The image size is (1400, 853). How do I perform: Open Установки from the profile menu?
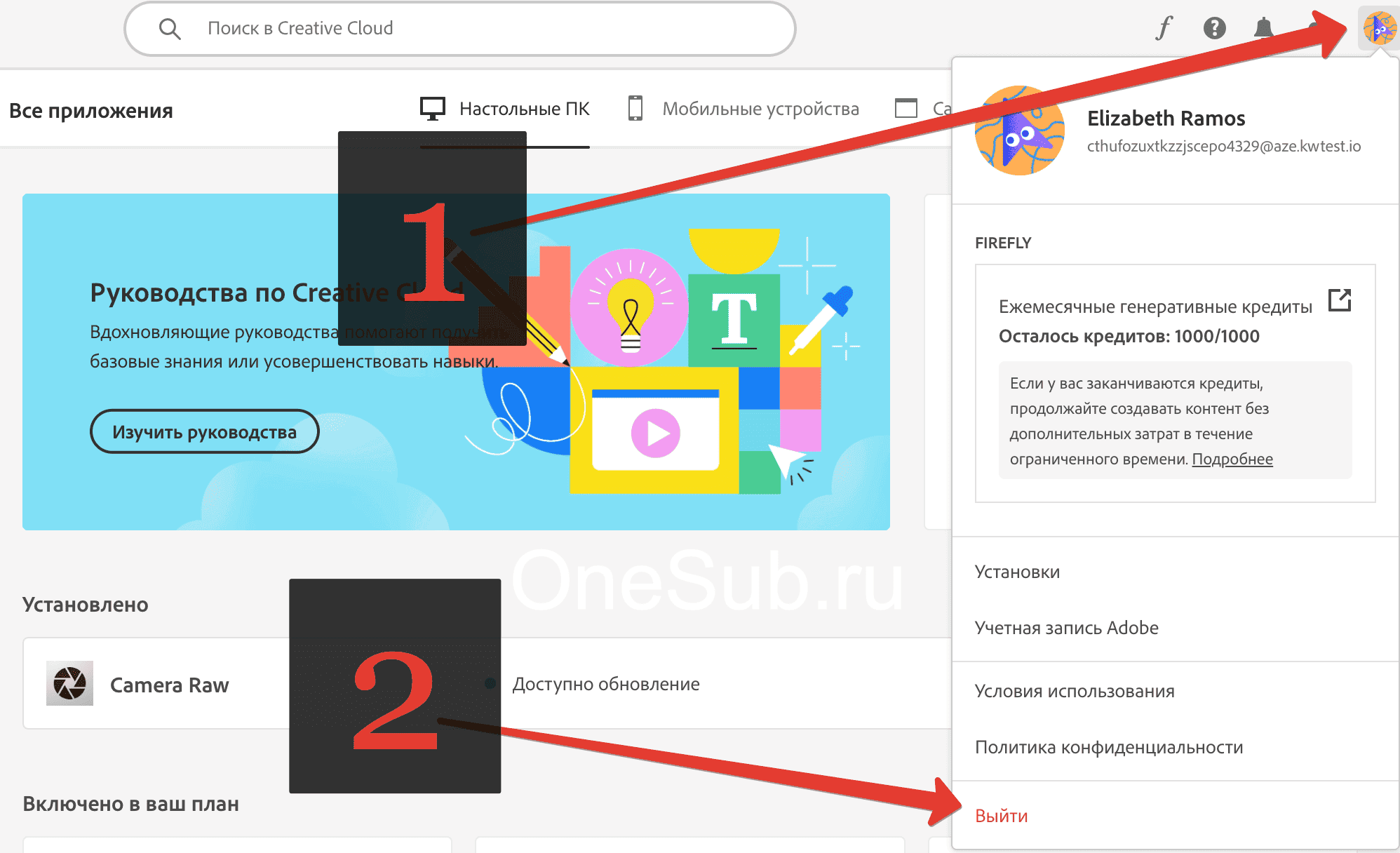pyautogui.click(x=1016, y=572)
